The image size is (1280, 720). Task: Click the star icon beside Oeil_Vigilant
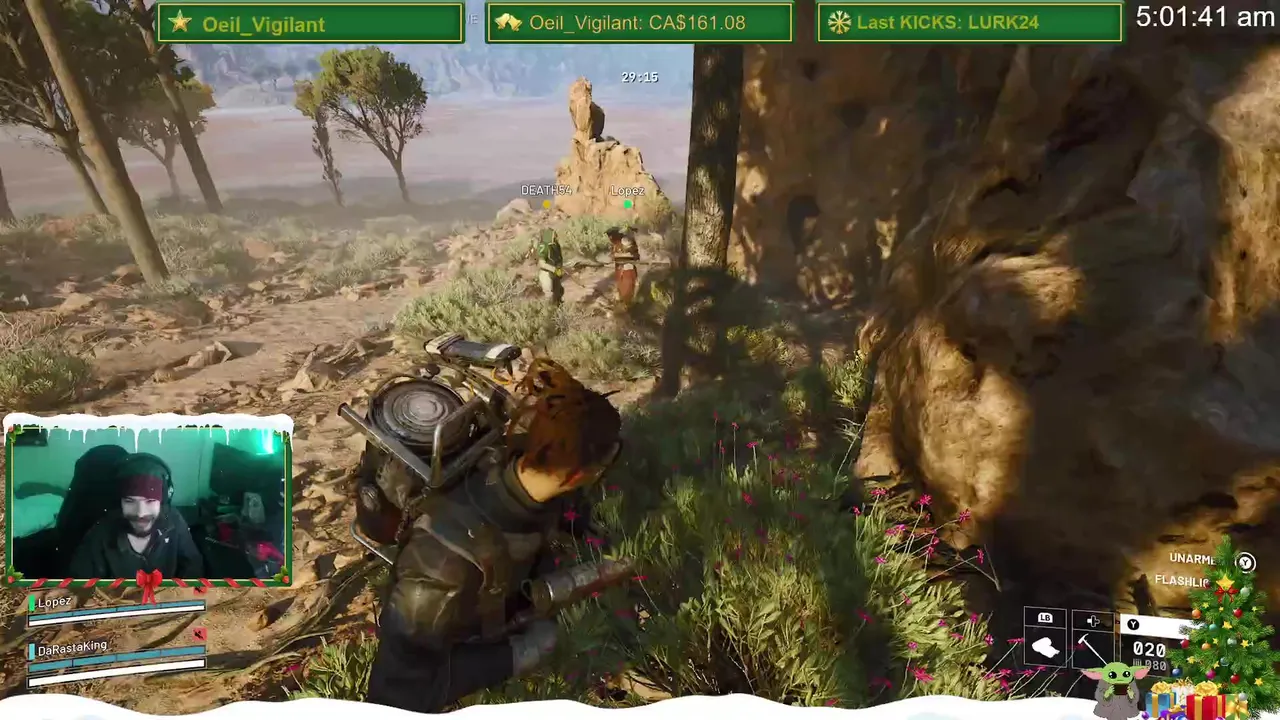180,23
